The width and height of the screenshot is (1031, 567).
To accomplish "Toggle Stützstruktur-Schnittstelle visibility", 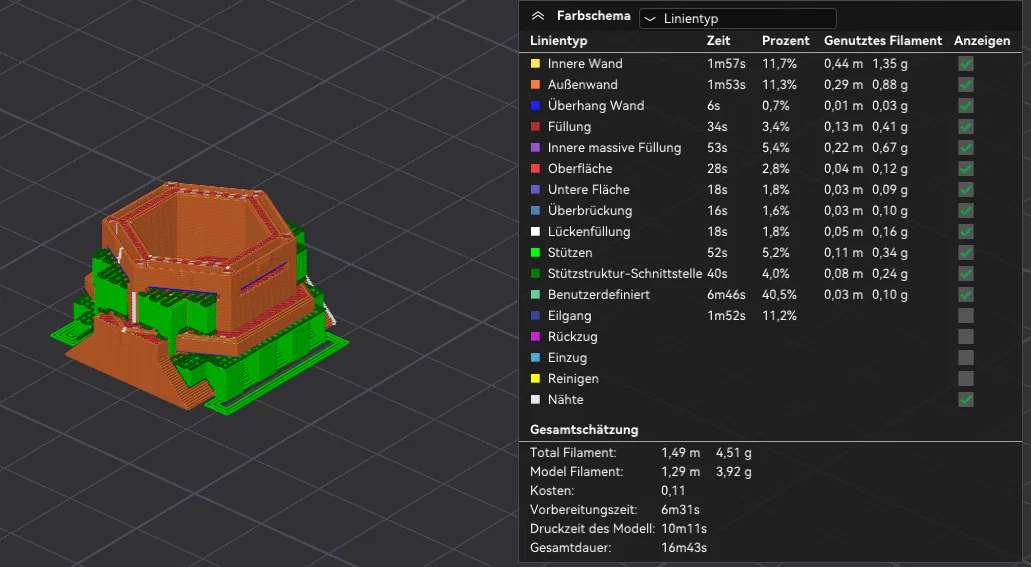I will coord(965,274).
